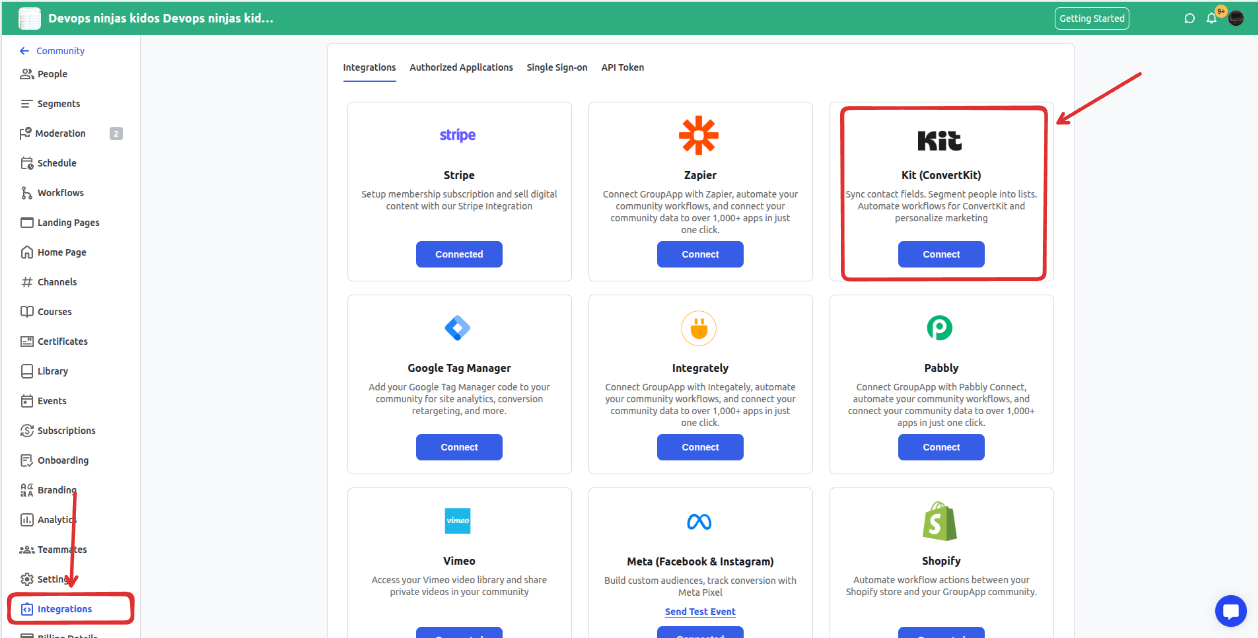1258x638 pixels.
Task: Connect the Pabbly integration
Action: pos(941,448)
